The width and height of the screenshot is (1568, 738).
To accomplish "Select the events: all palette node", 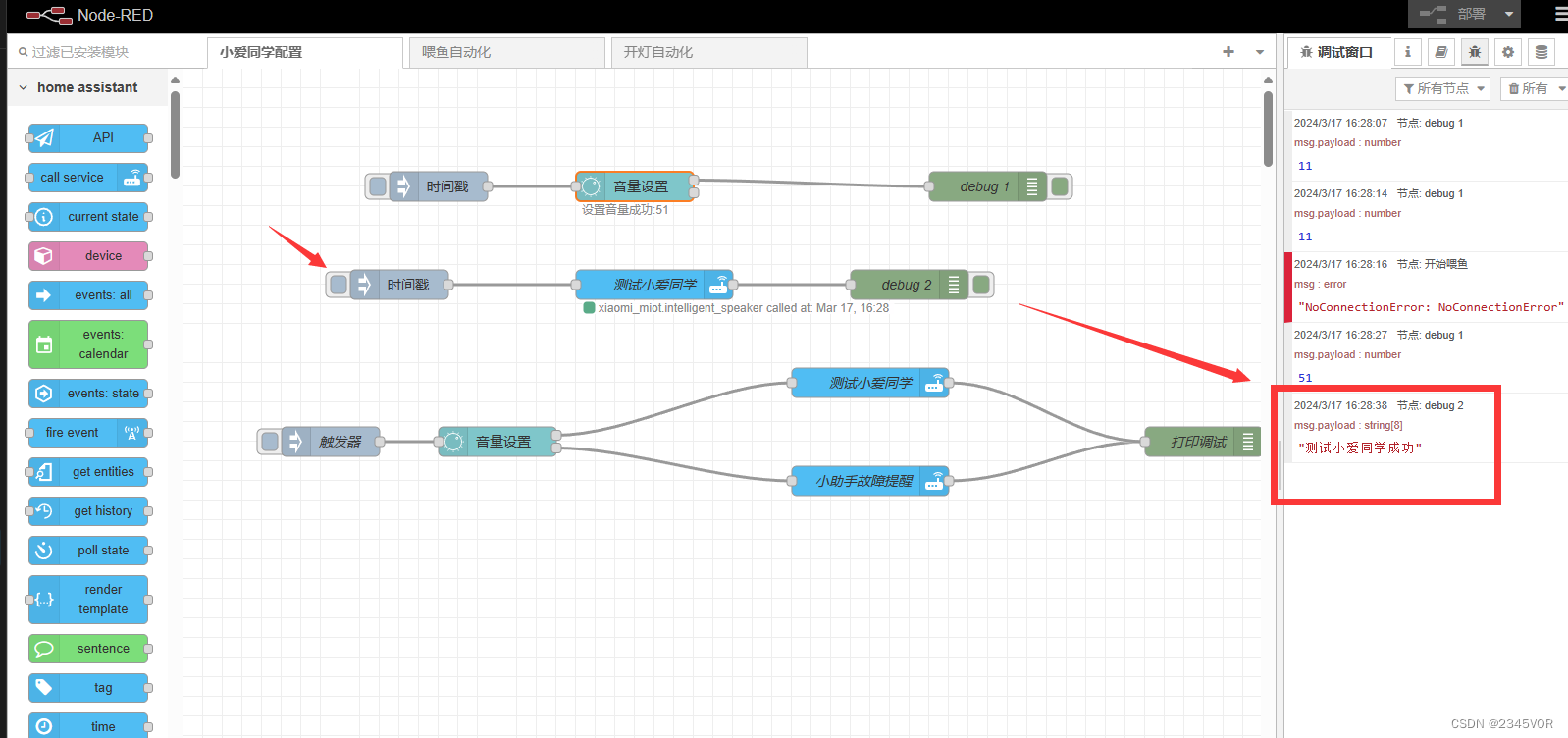I will tap(88, 295).
